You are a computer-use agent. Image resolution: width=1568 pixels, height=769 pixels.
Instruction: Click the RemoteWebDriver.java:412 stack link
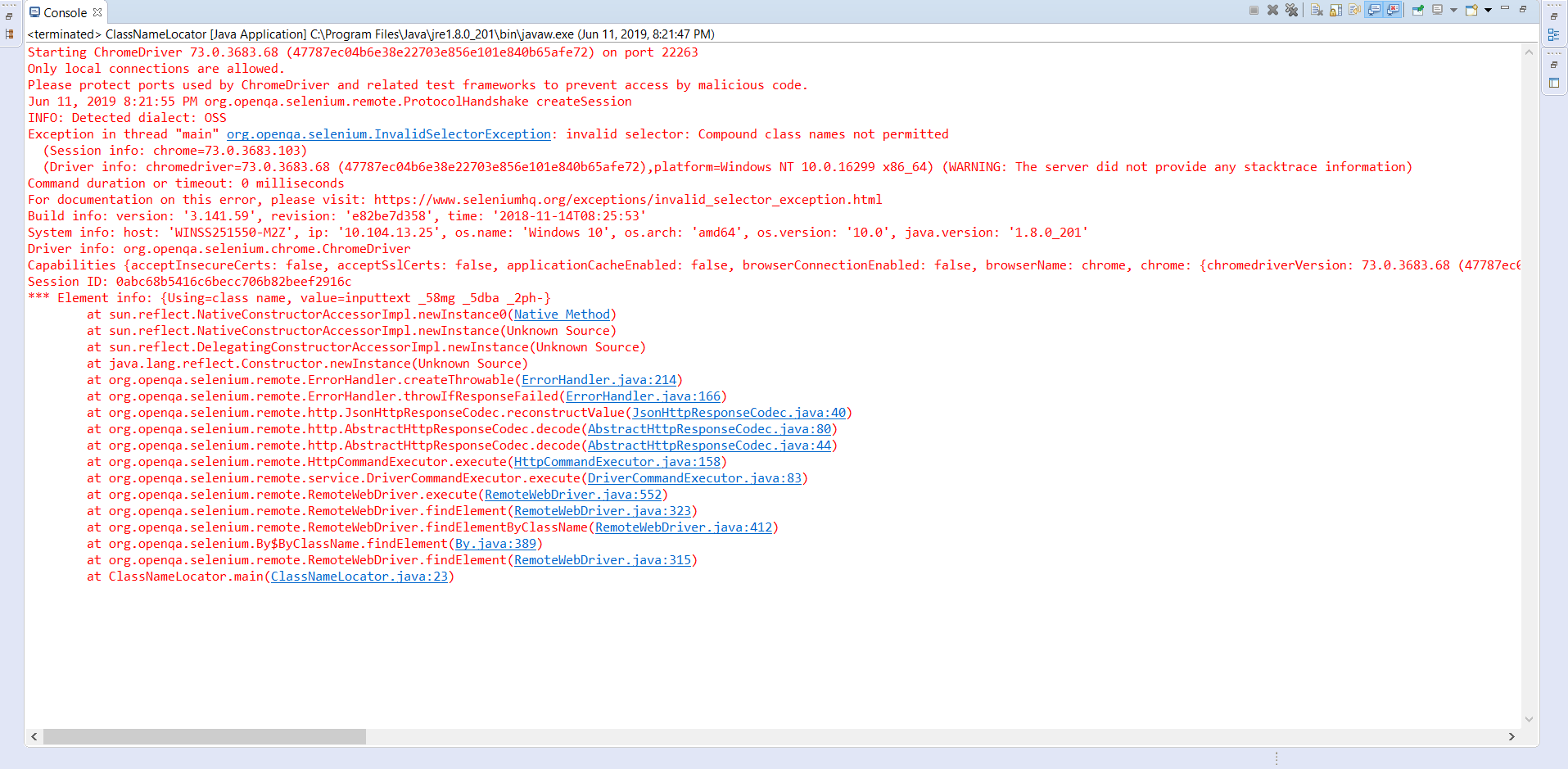[x=684, y=527]
